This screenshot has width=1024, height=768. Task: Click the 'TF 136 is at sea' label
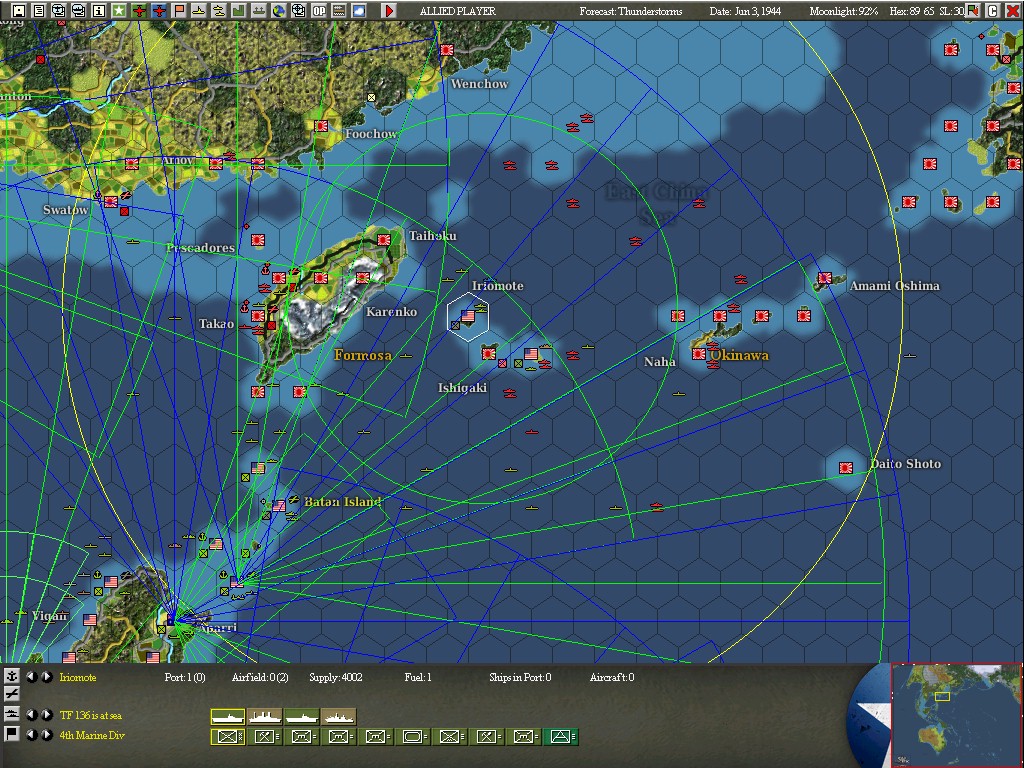[x=91, y=715]
